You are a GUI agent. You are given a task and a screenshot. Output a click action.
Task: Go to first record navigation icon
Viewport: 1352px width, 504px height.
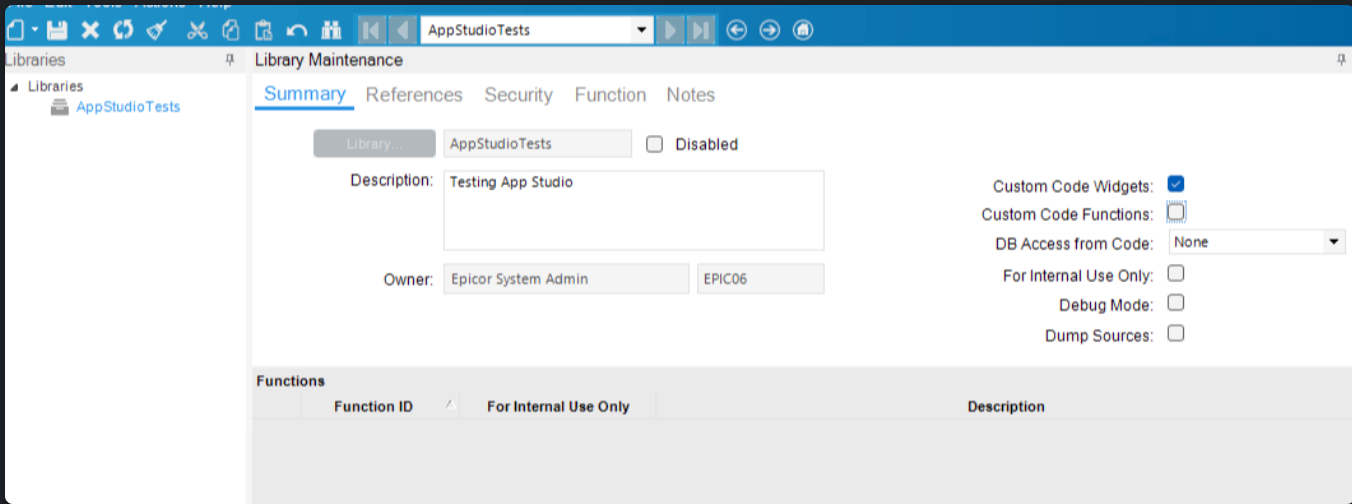pos(371,30)
